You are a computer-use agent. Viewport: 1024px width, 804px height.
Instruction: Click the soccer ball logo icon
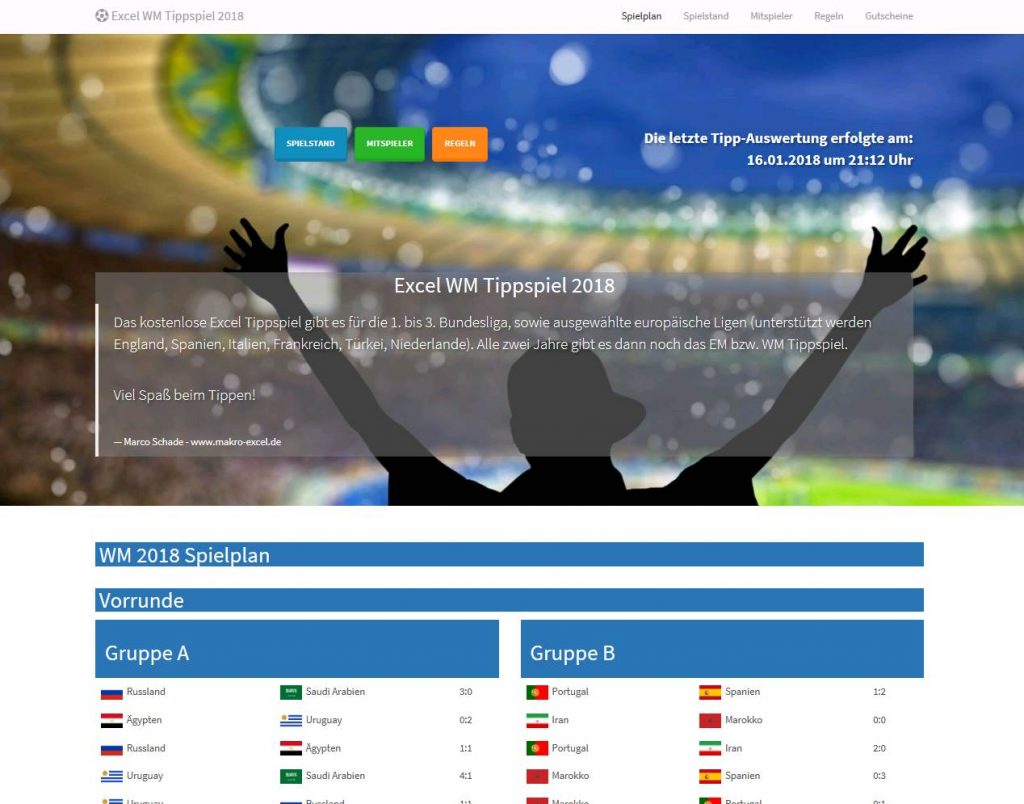point(101,16)
